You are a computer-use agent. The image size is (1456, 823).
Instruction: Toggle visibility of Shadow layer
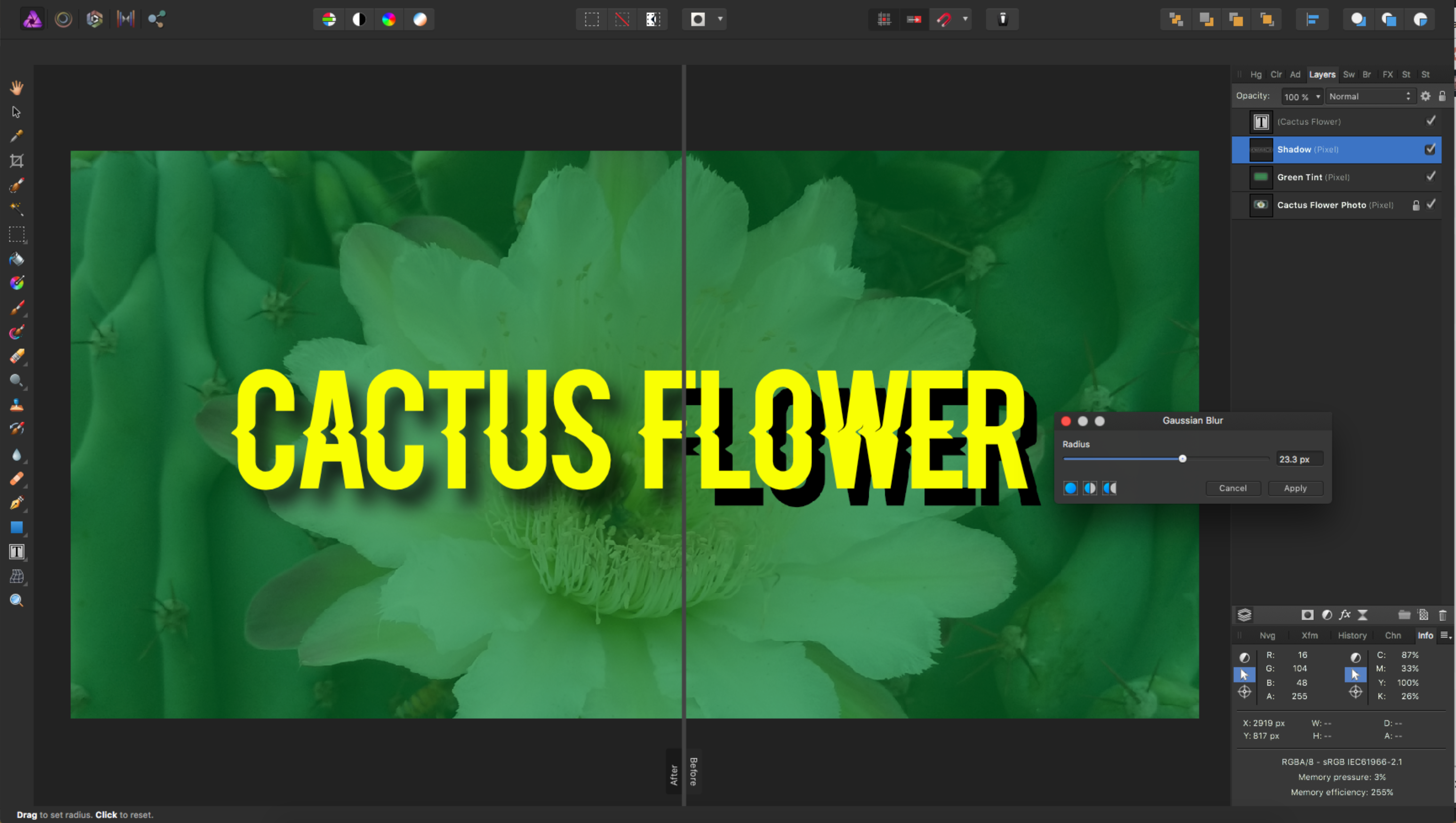pyautogui.click(x=1431, y=149)
